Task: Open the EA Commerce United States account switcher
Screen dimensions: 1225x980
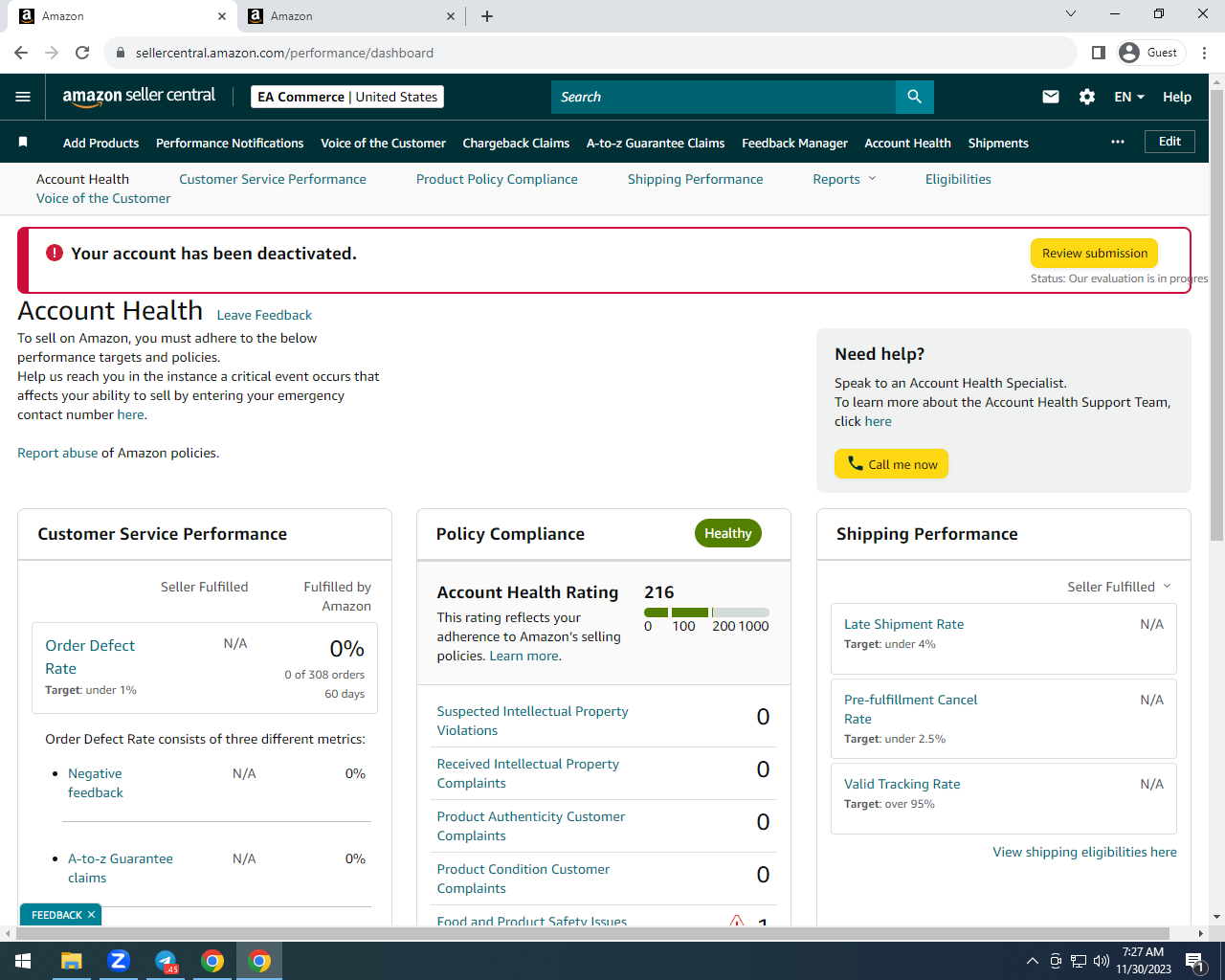Action: pyautogui.click(x=347, y=97)
